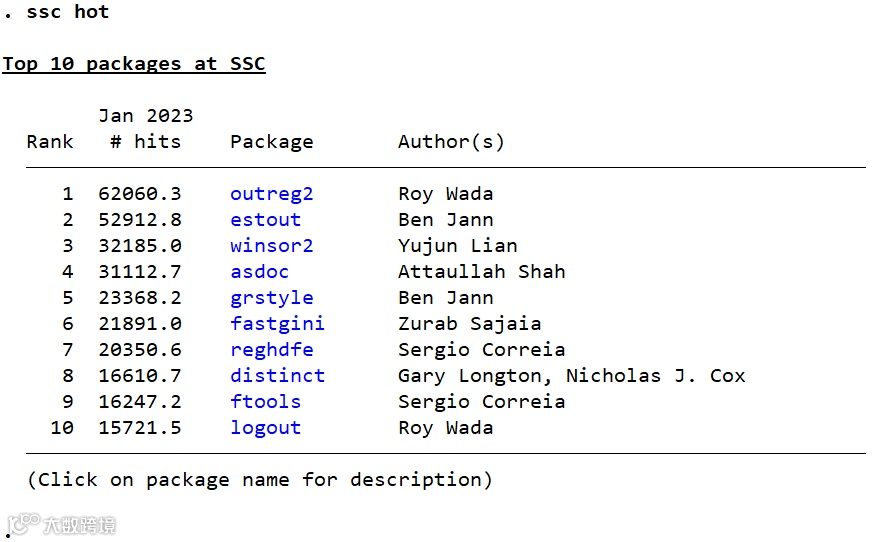Image resolution: width=881 pixels, height=542 pixels.
Task: Click the distinct package link
Action: click(x=277, y=376)
